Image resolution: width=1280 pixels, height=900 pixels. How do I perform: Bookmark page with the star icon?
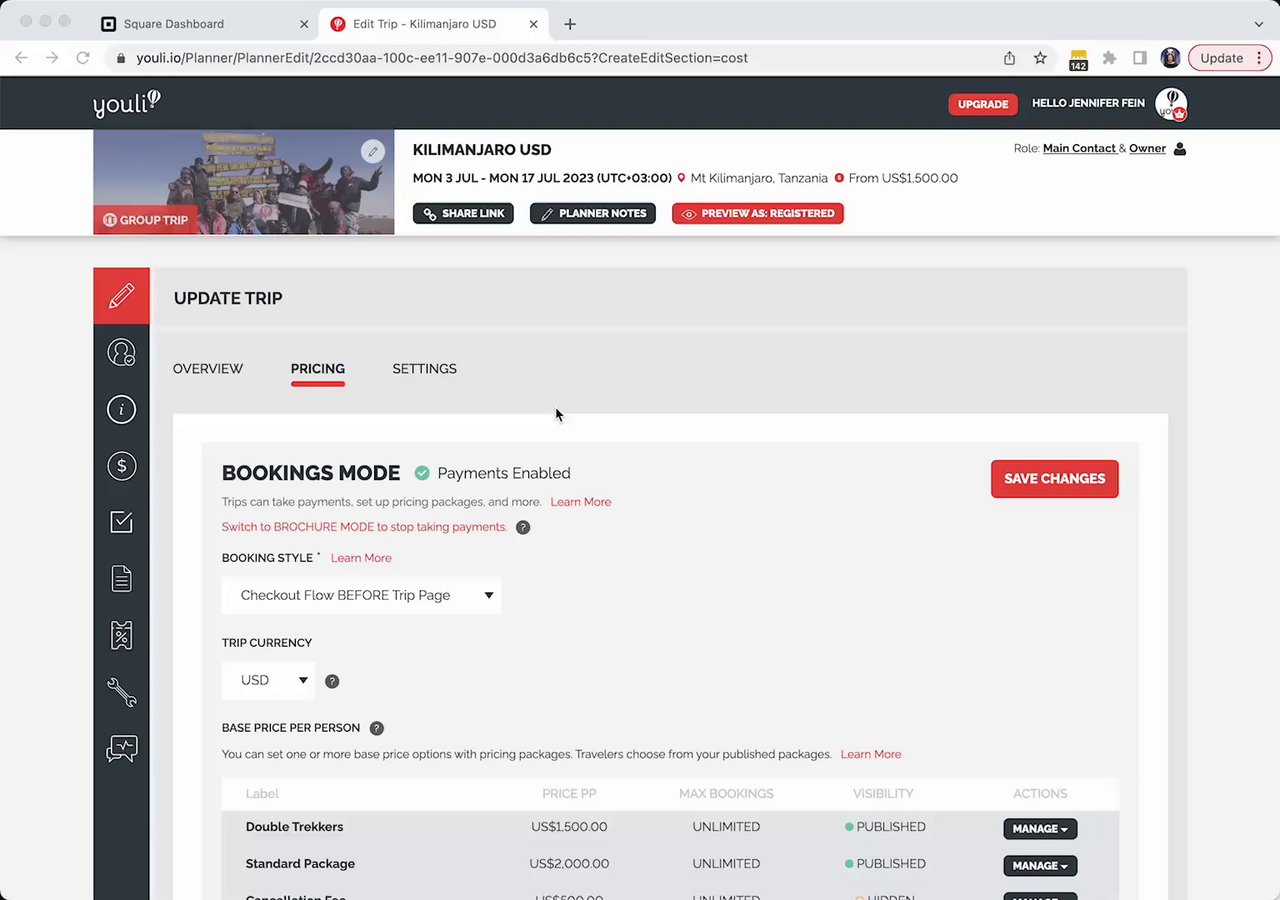[1040, 58]
